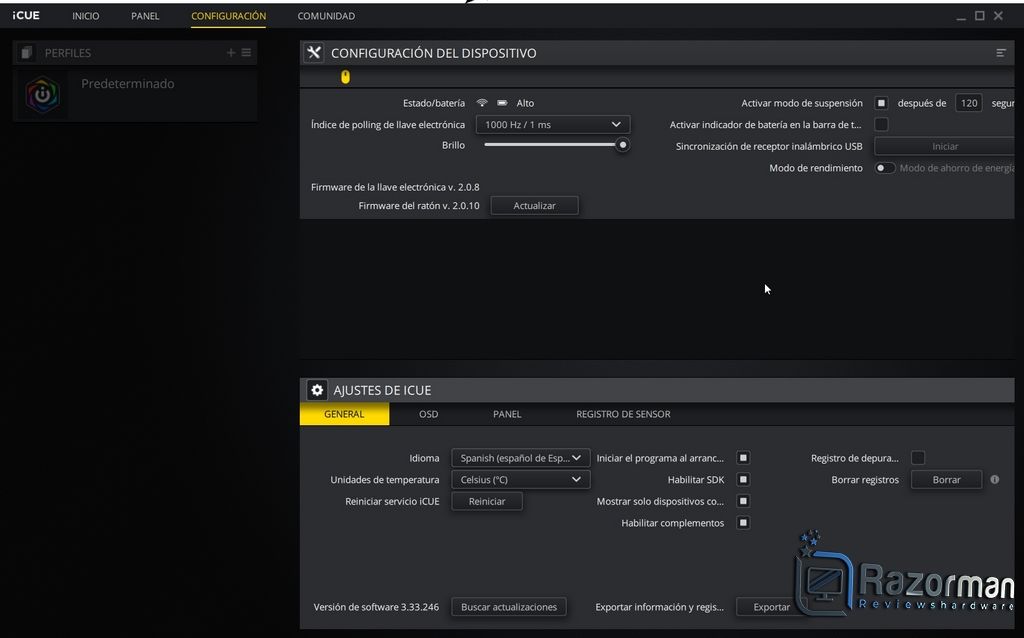Open device configuration panel menu icon
Image resolution: width=1024 pixels, height=638 pixels.
(1001, 53)
